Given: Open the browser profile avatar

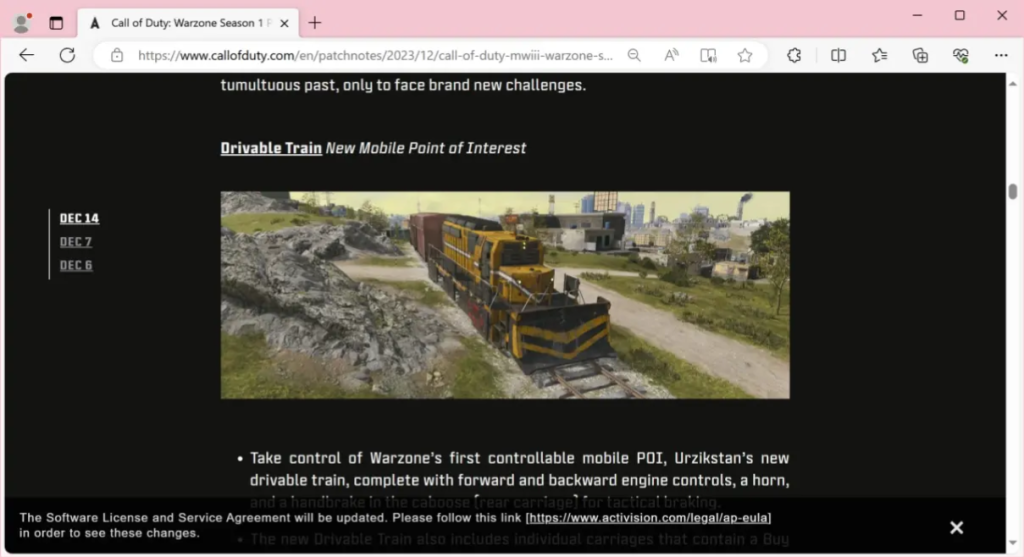Looking at the screenshot, I should click(22, 23).
